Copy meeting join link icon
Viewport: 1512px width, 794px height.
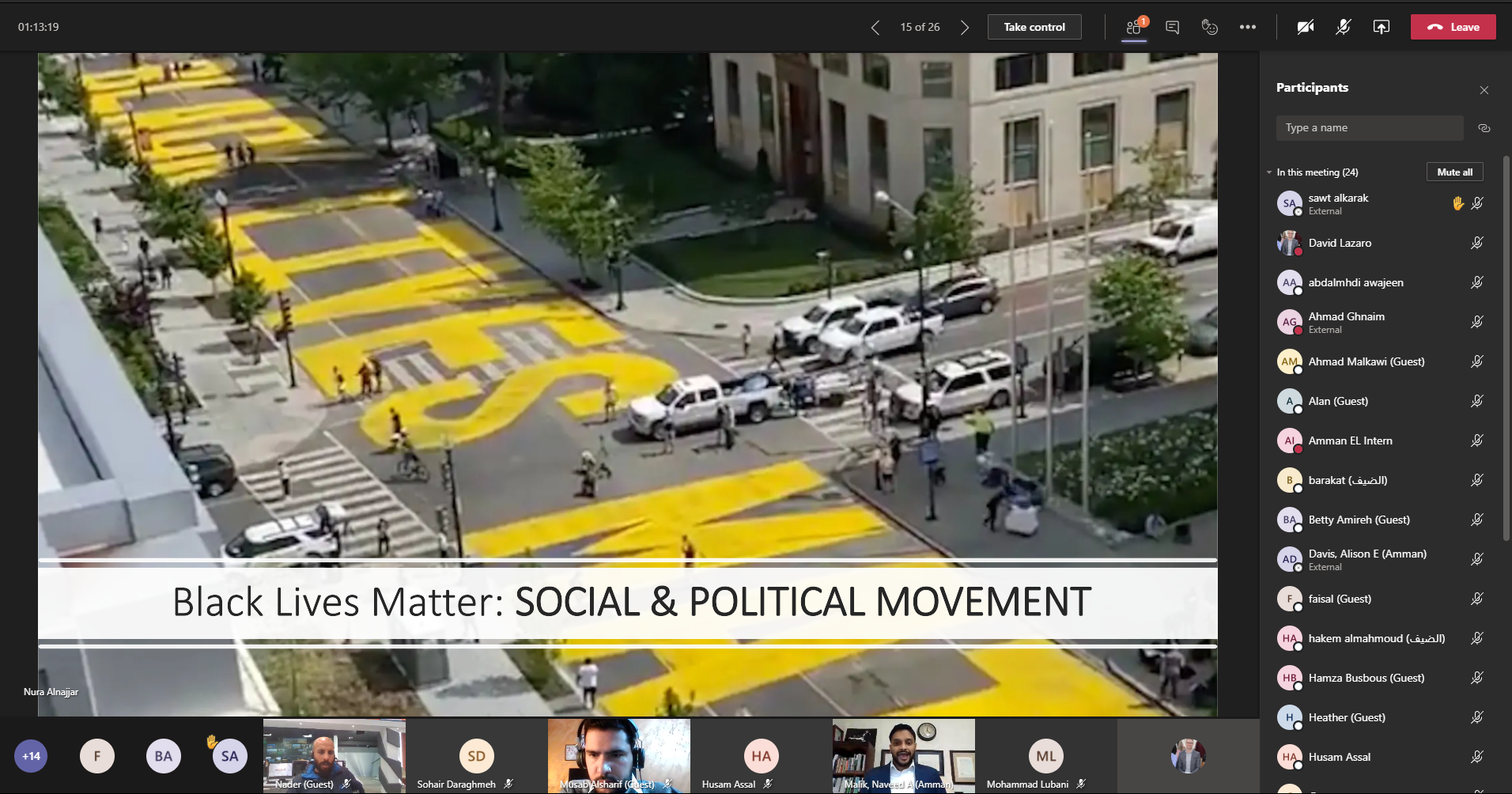click(1484, 128)
